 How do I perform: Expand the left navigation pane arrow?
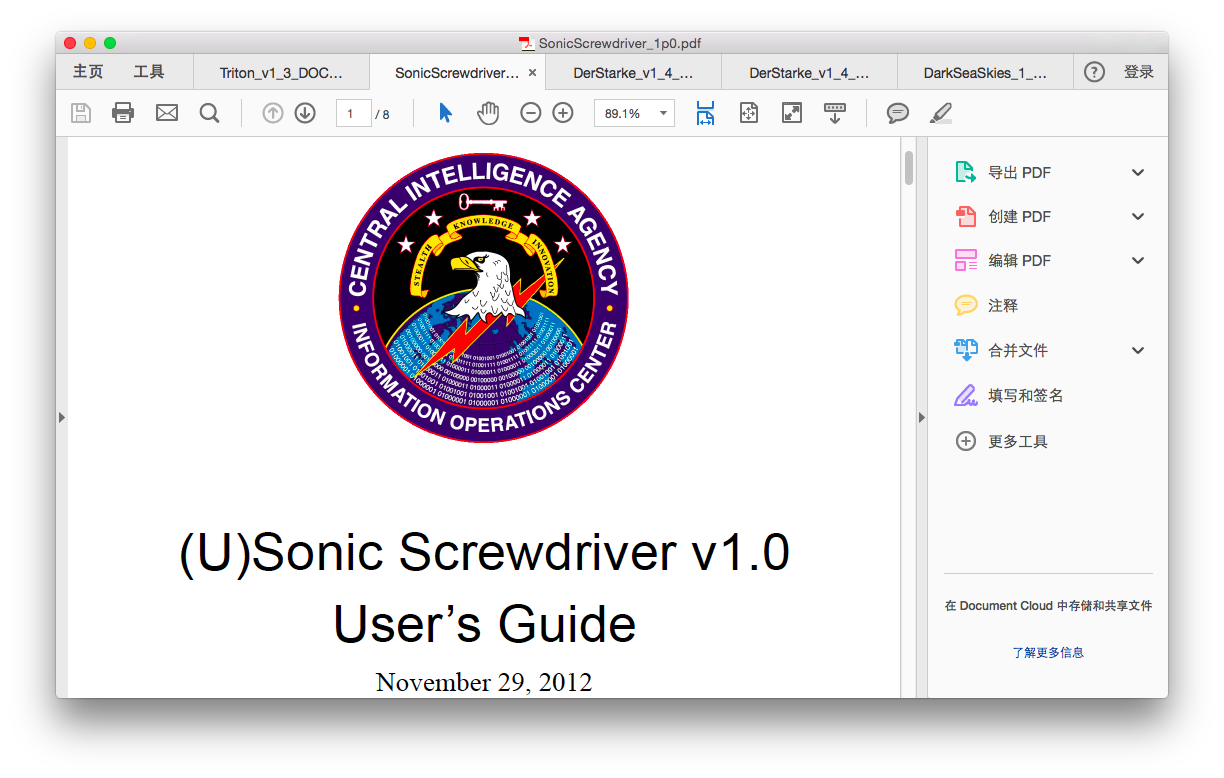tap(62, 417)
